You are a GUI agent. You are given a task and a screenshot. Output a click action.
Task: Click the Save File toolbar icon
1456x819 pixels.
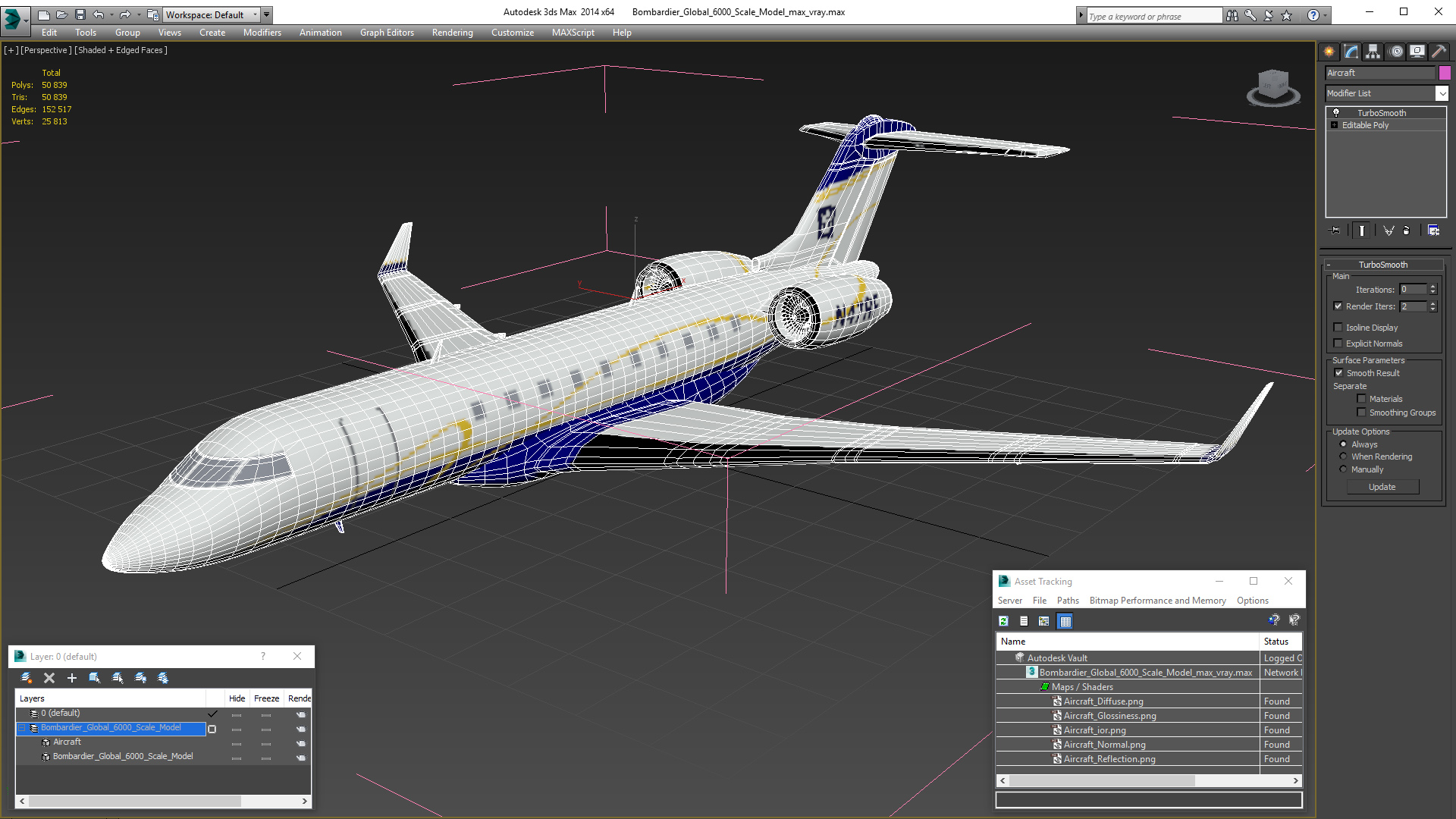point(80,14)
